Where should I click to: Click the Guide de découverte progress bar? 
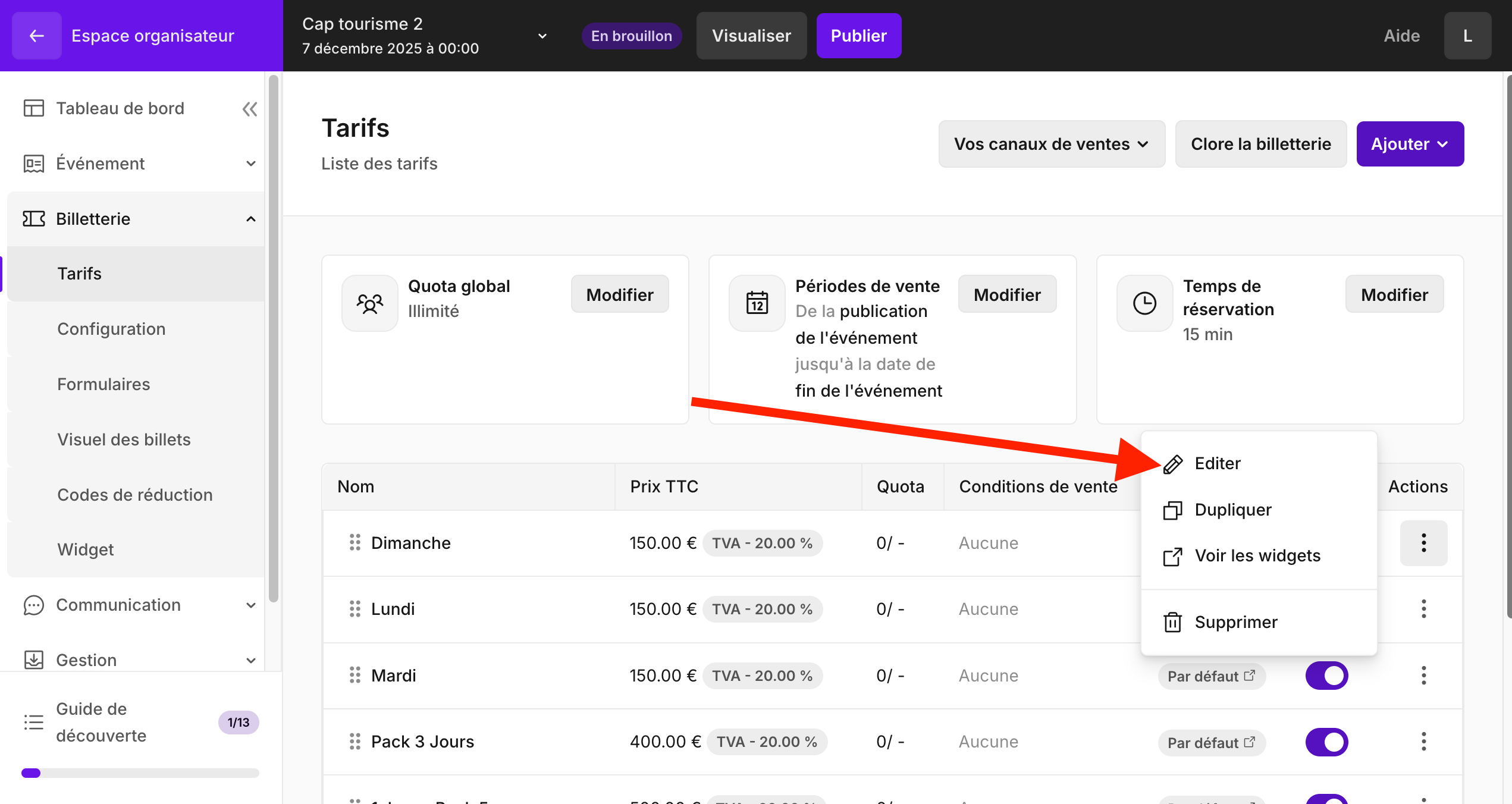point(140,773)
